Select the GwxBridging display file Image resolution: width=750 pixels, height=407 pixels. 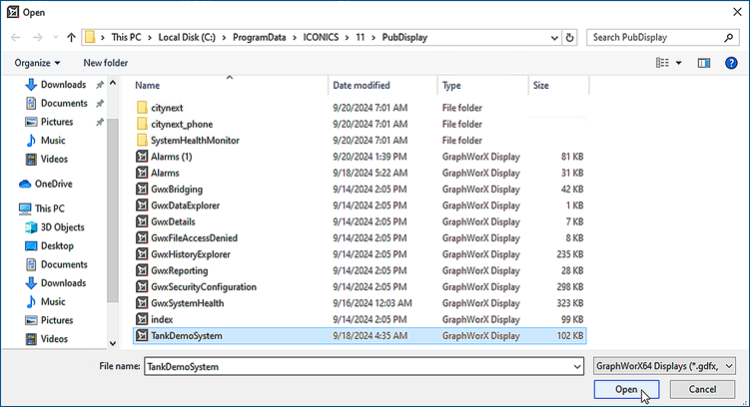[x=174, y=189]
